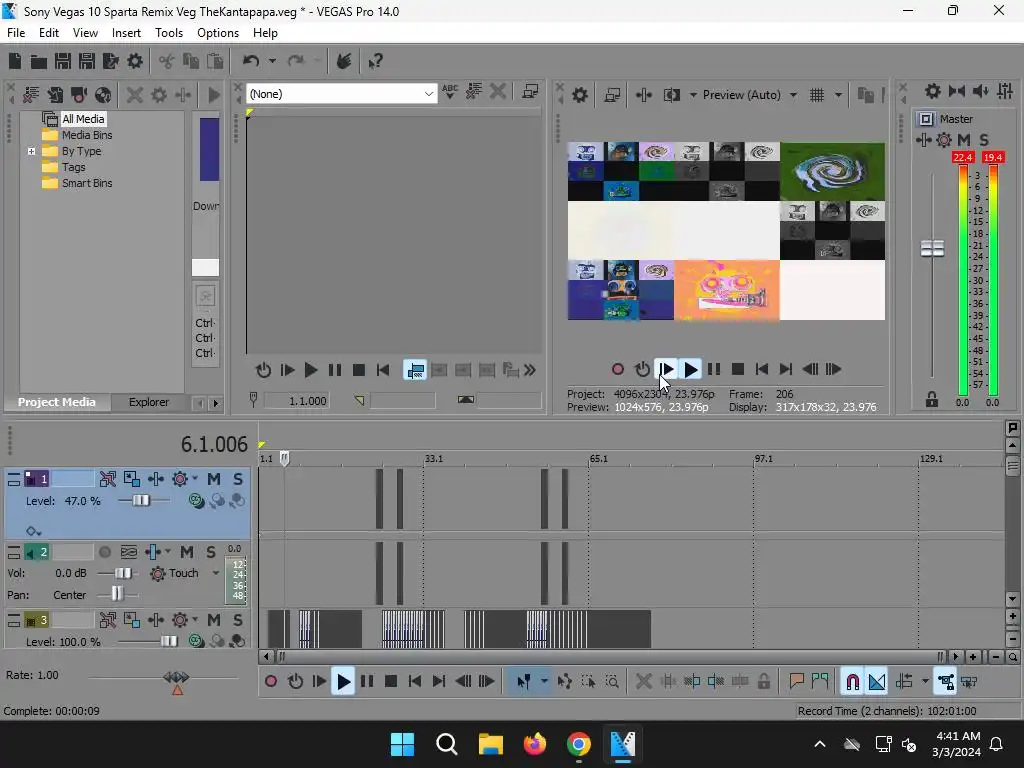Screen dimensions: 1024x768
Task: Mute audio track 2
Action: [187, 552]
